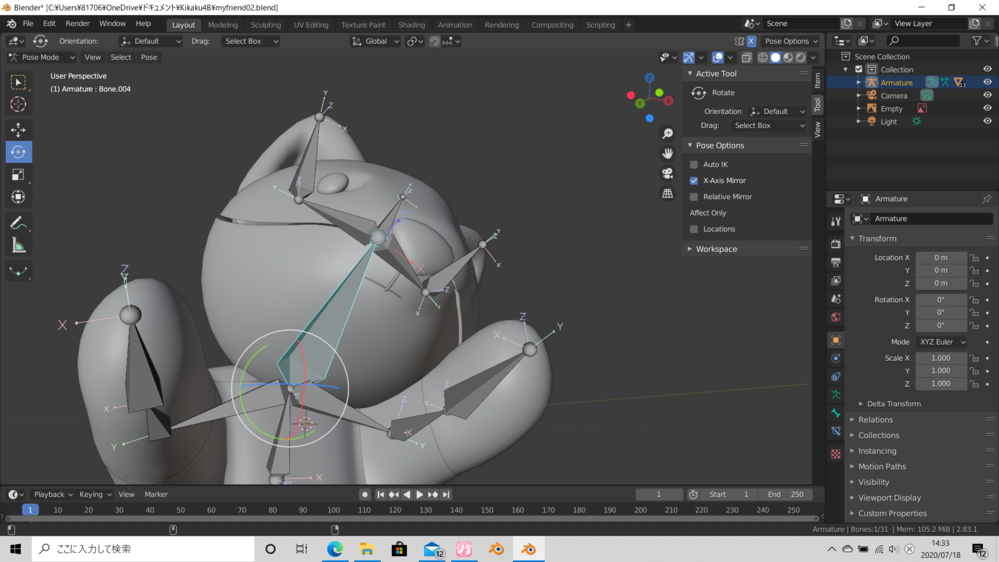999x562 pixels.
Task: Open the Render menu
Action: 77,24
